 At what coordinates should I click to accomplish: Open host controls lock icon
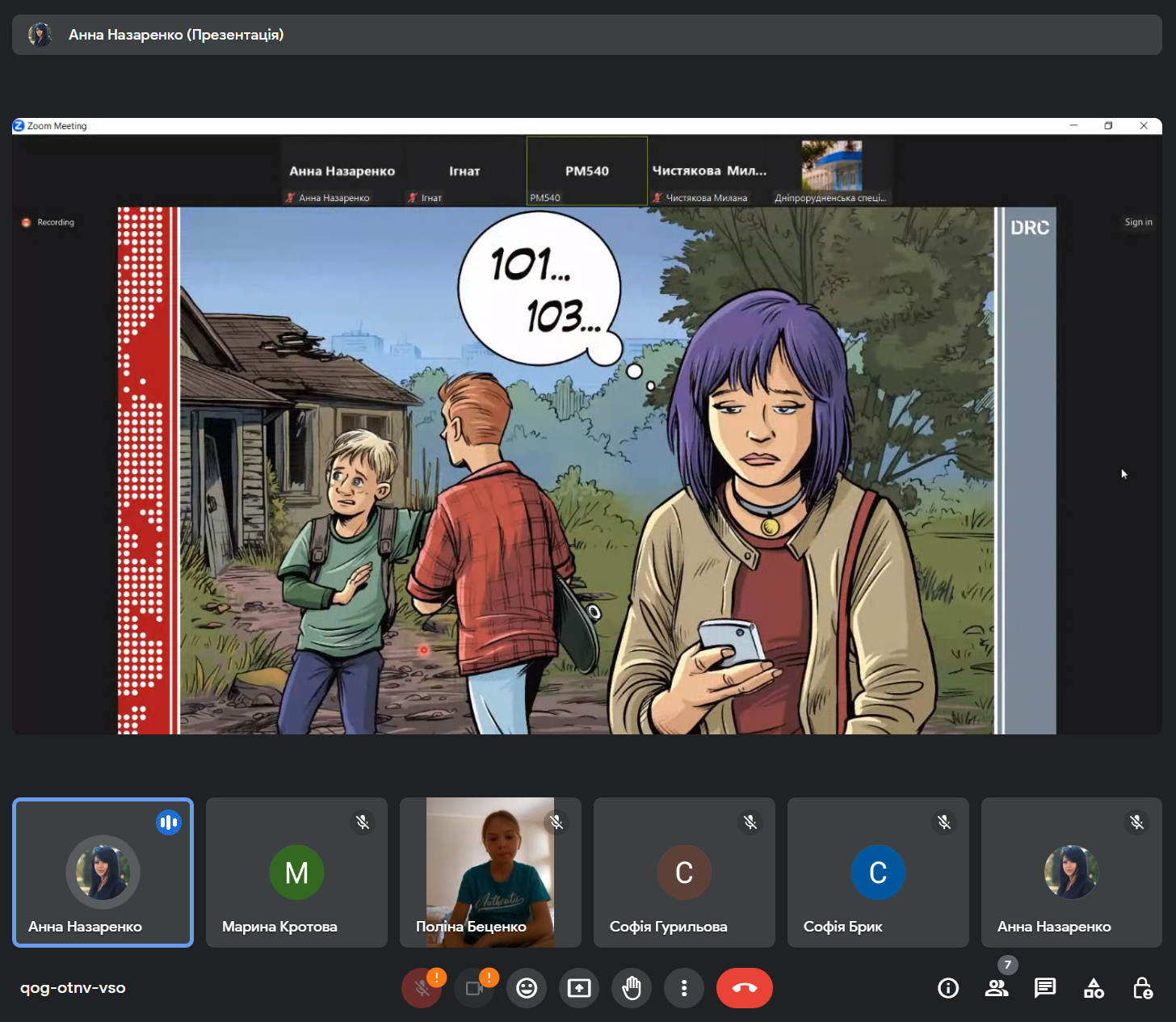pos(1142,988)
